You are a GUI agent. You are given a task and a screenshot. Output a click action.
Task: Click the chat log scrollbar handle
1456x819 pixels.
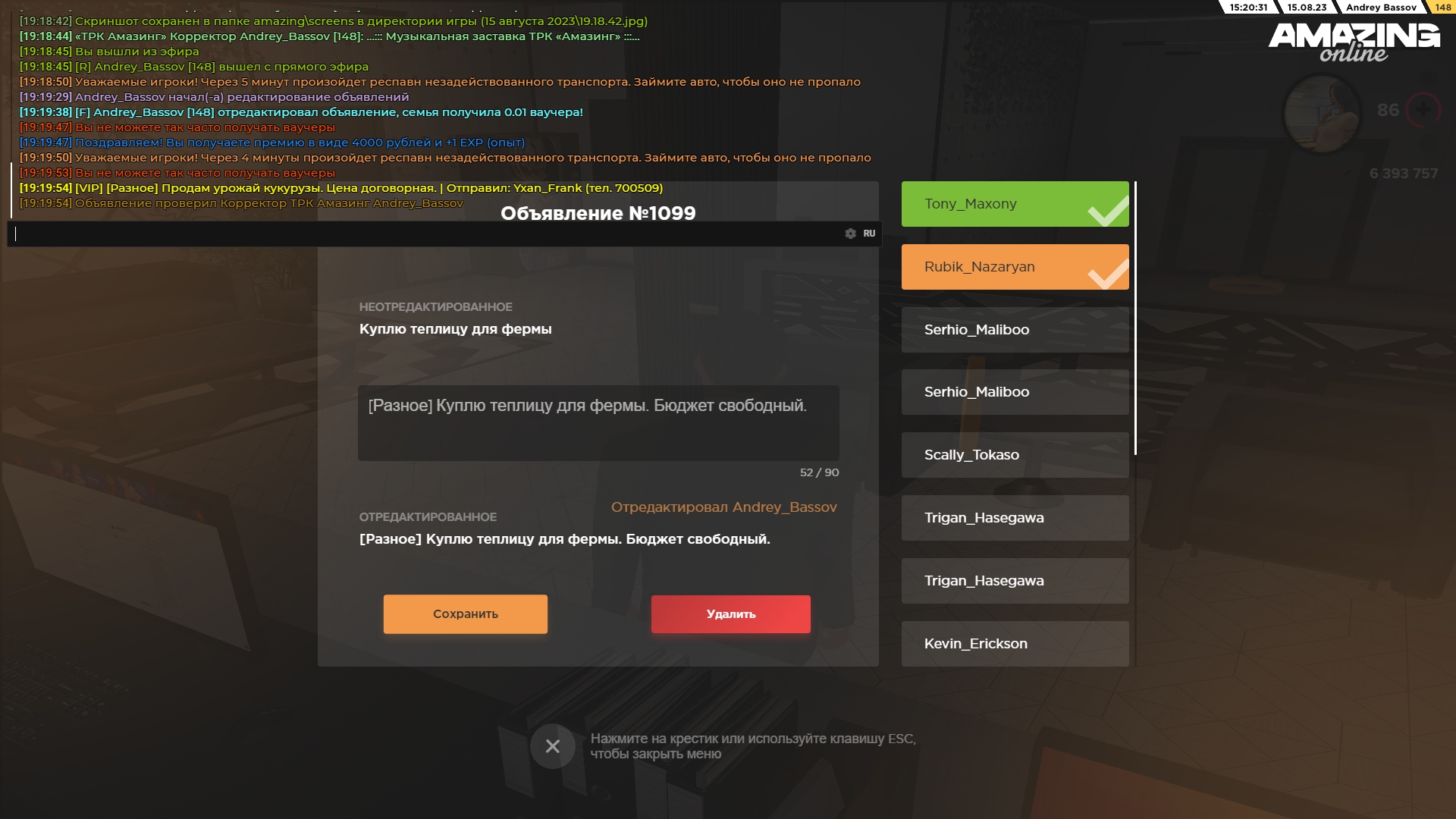coord(11,190)
